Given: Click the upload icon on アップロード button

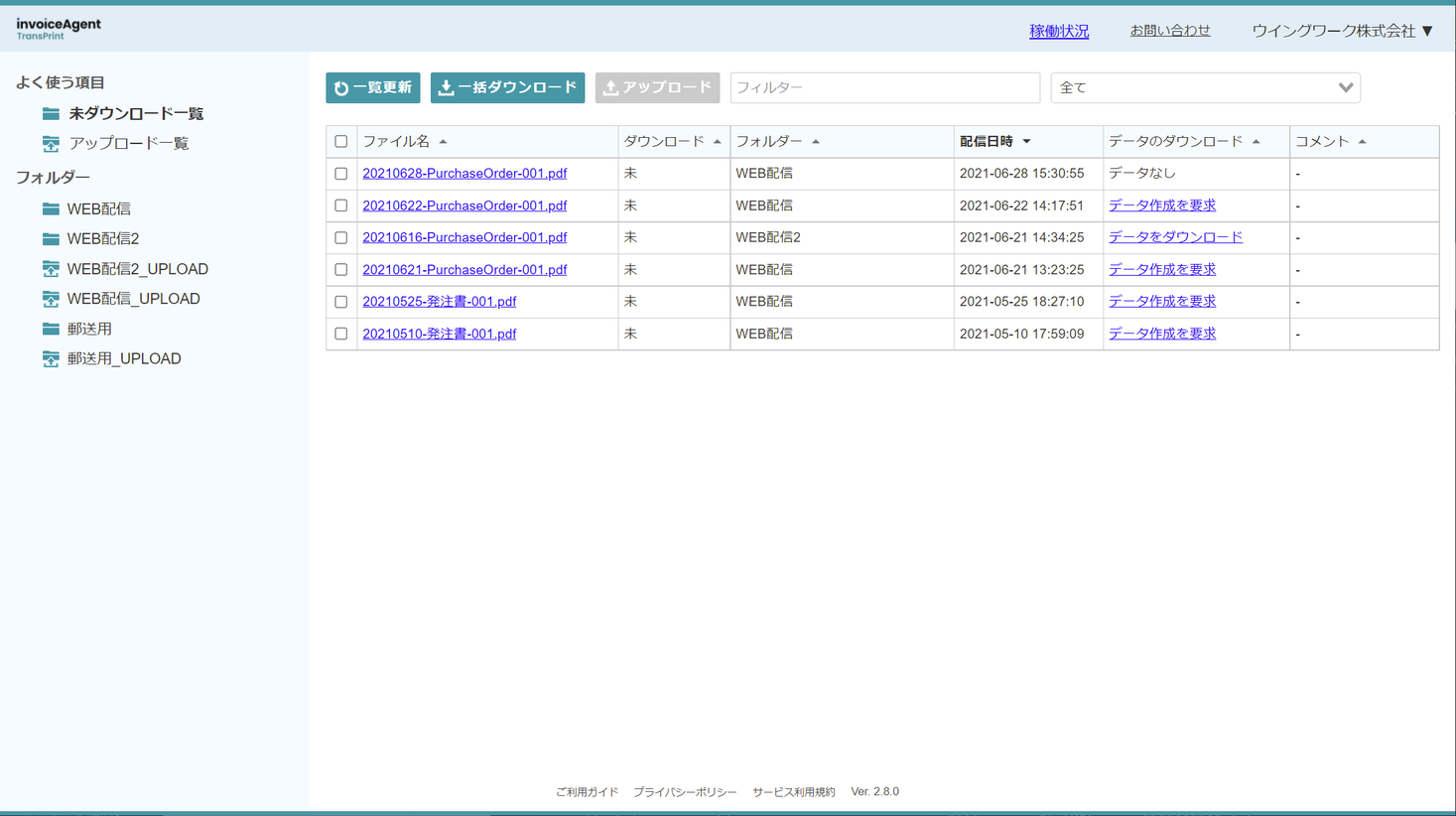Looking at the screenshot, I should 609,87.
